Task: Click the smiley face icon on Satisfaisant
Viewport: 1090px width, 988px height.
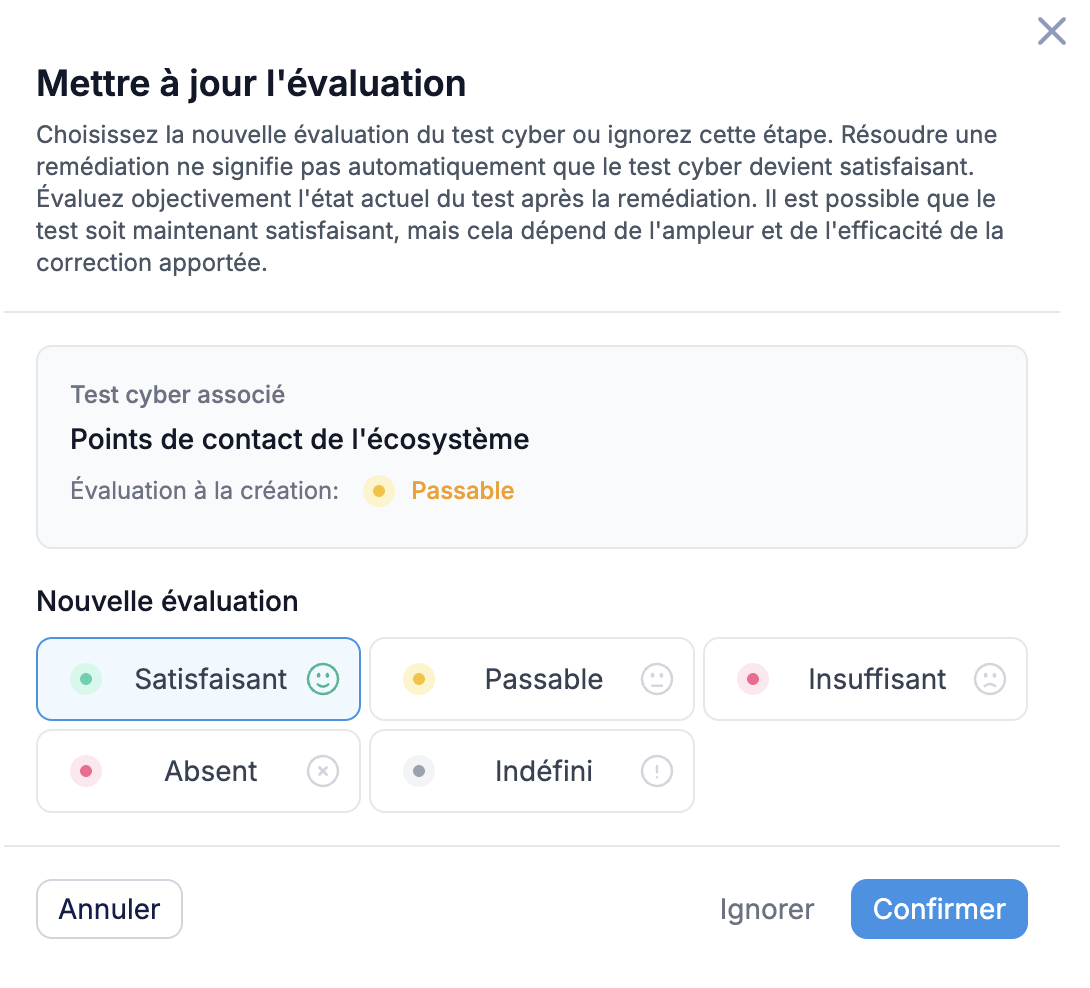Action: (x=323, y=679)
